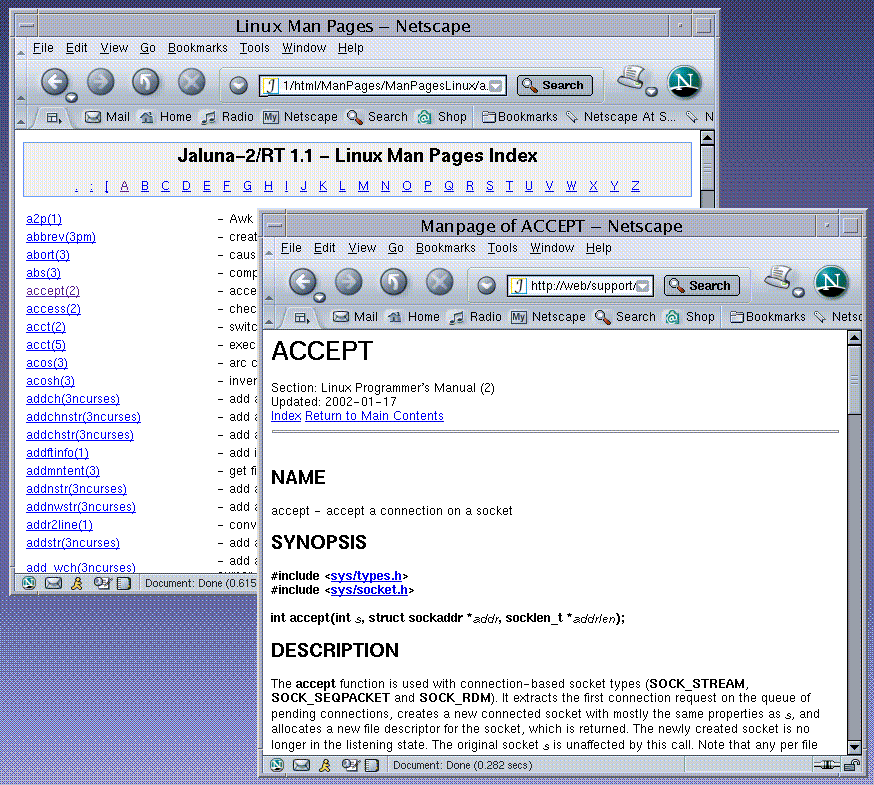Open URL history dropdown in ACCEPT window
The width and height of the screenshot is (874, 785).
[643, 286]
